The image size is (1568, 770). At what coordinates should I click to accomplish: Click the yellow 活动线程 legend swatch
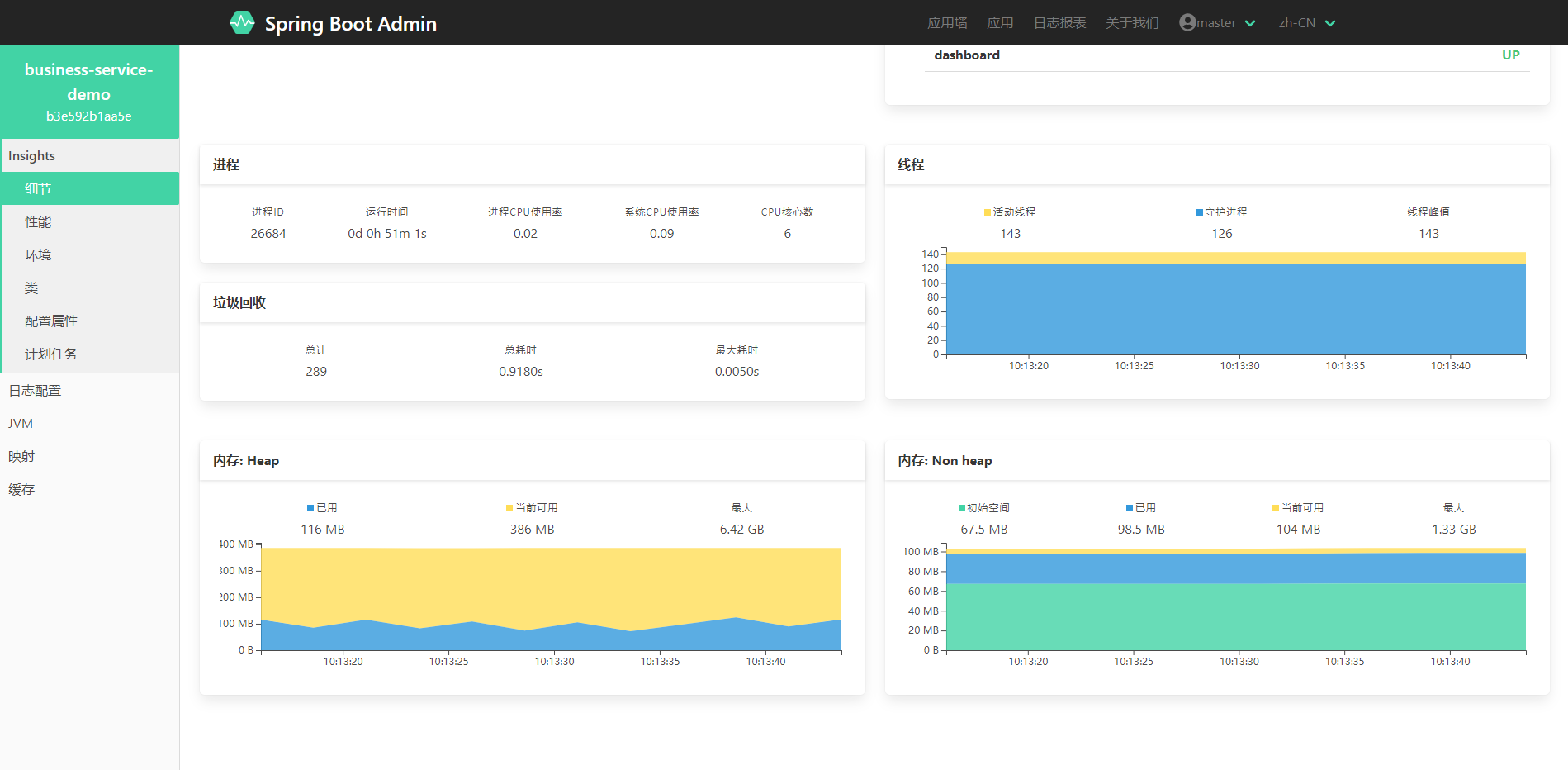click(x=988, y=212)
